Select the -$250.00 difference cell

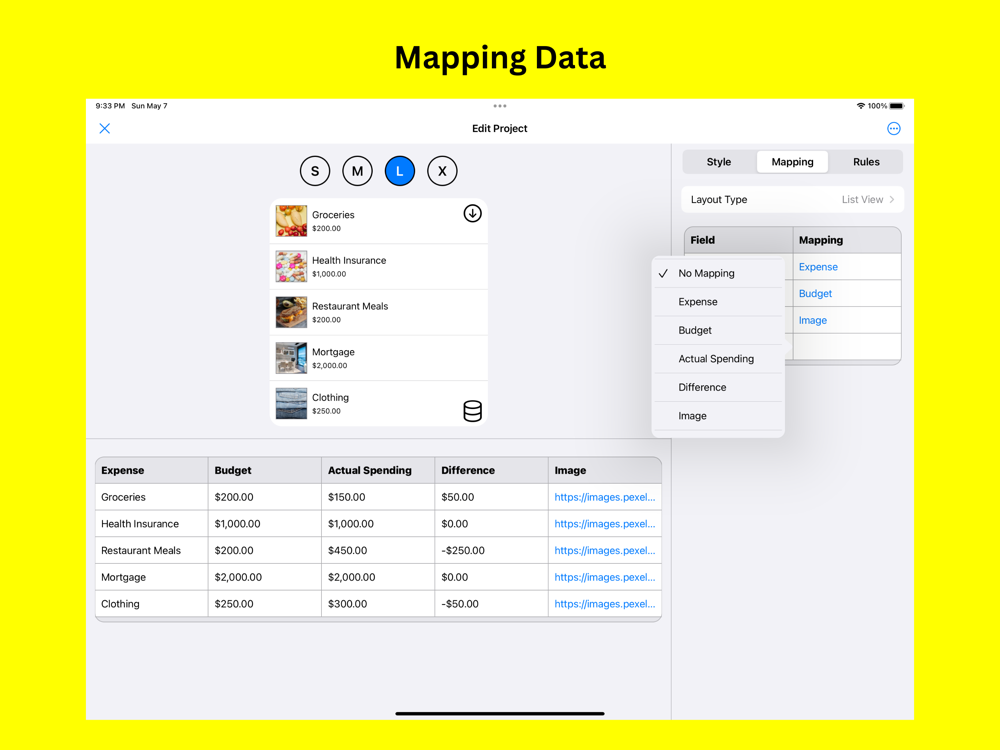point(492,550)
